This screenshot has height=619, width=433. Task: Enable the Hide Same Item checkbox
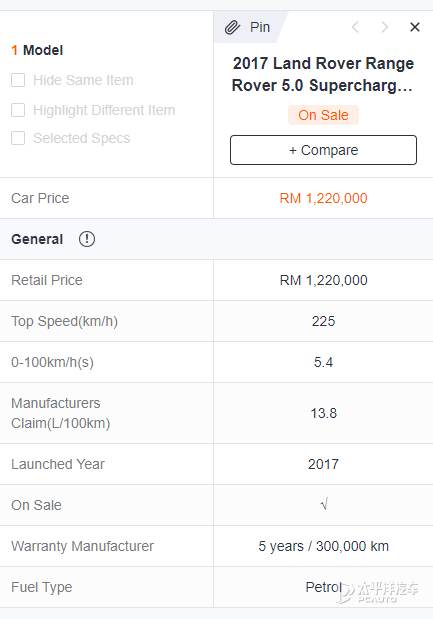click(x=18, y=80)
